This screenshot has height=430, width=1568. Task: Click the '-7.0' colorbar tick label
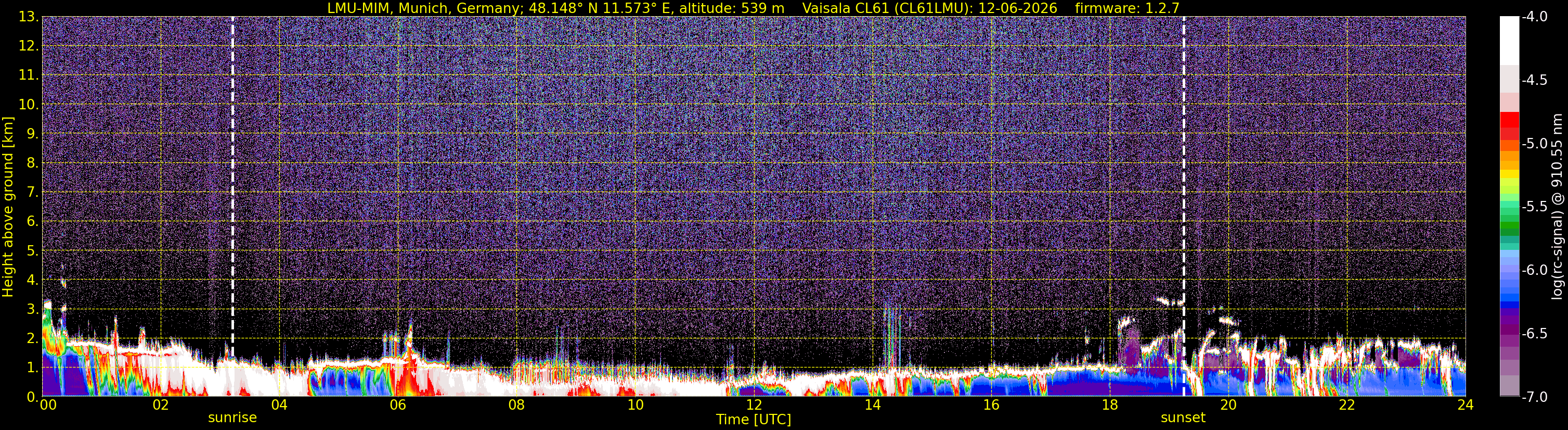(x=1534, y=397)
